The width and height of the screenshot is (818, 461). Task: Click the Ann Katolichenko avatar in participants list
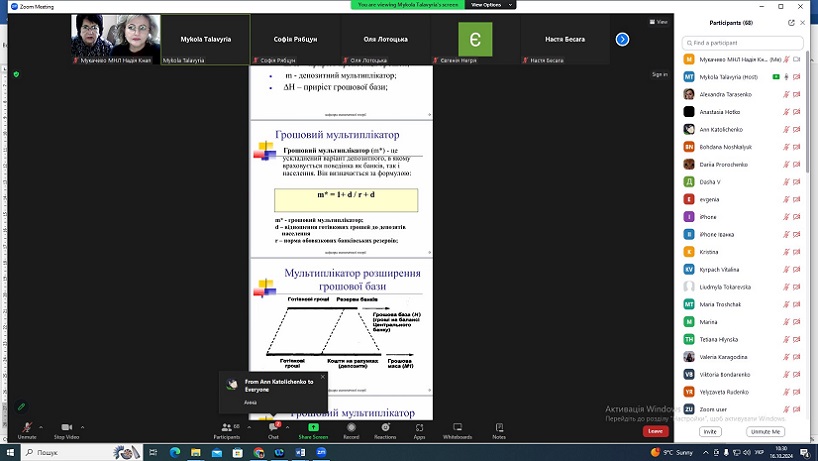coord(689,129)
